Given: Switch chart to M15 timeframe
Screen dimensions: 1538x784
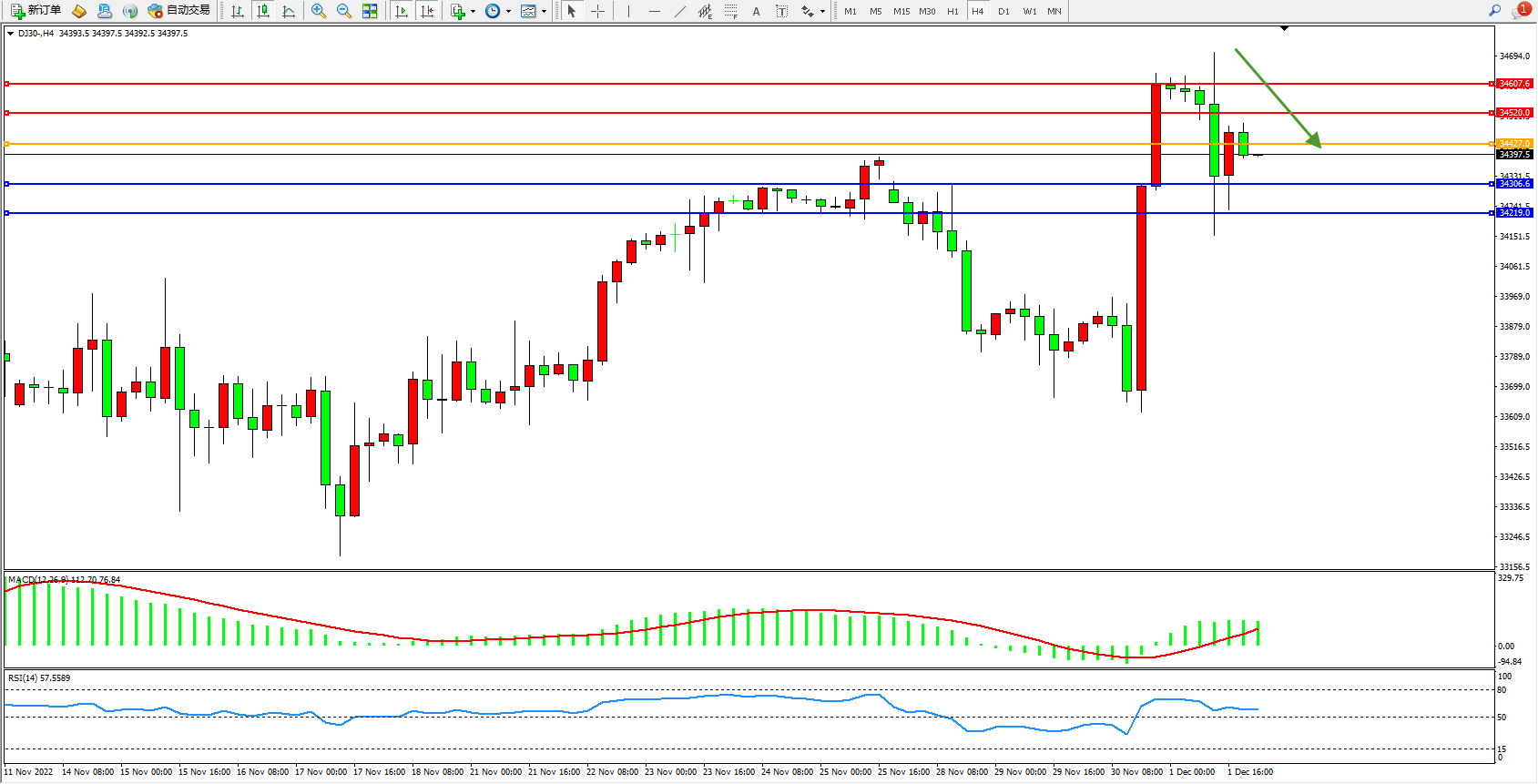Looking at the screenshot, I should (x=901, y=11).
